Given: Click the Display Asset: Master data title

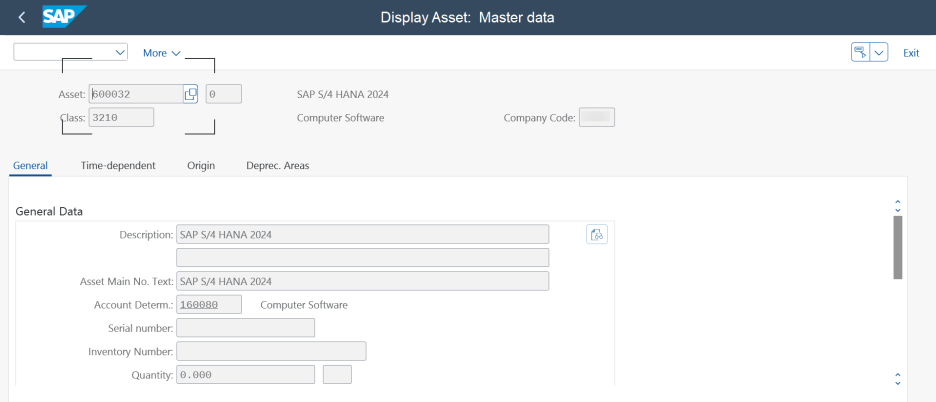Looking at the screenshot, I should pos(467,17).
